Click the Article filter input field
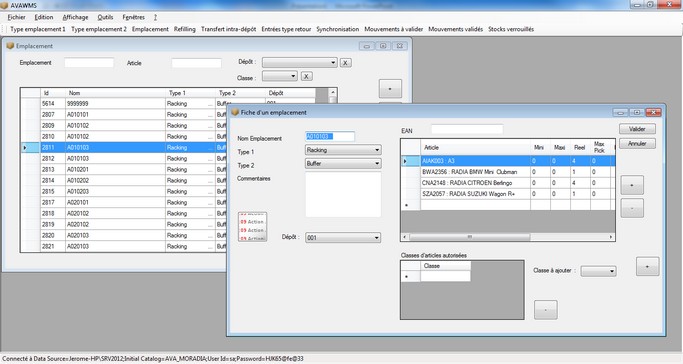Image resolution: width=683 pixels, height=364 pixels. pos(196,63)
